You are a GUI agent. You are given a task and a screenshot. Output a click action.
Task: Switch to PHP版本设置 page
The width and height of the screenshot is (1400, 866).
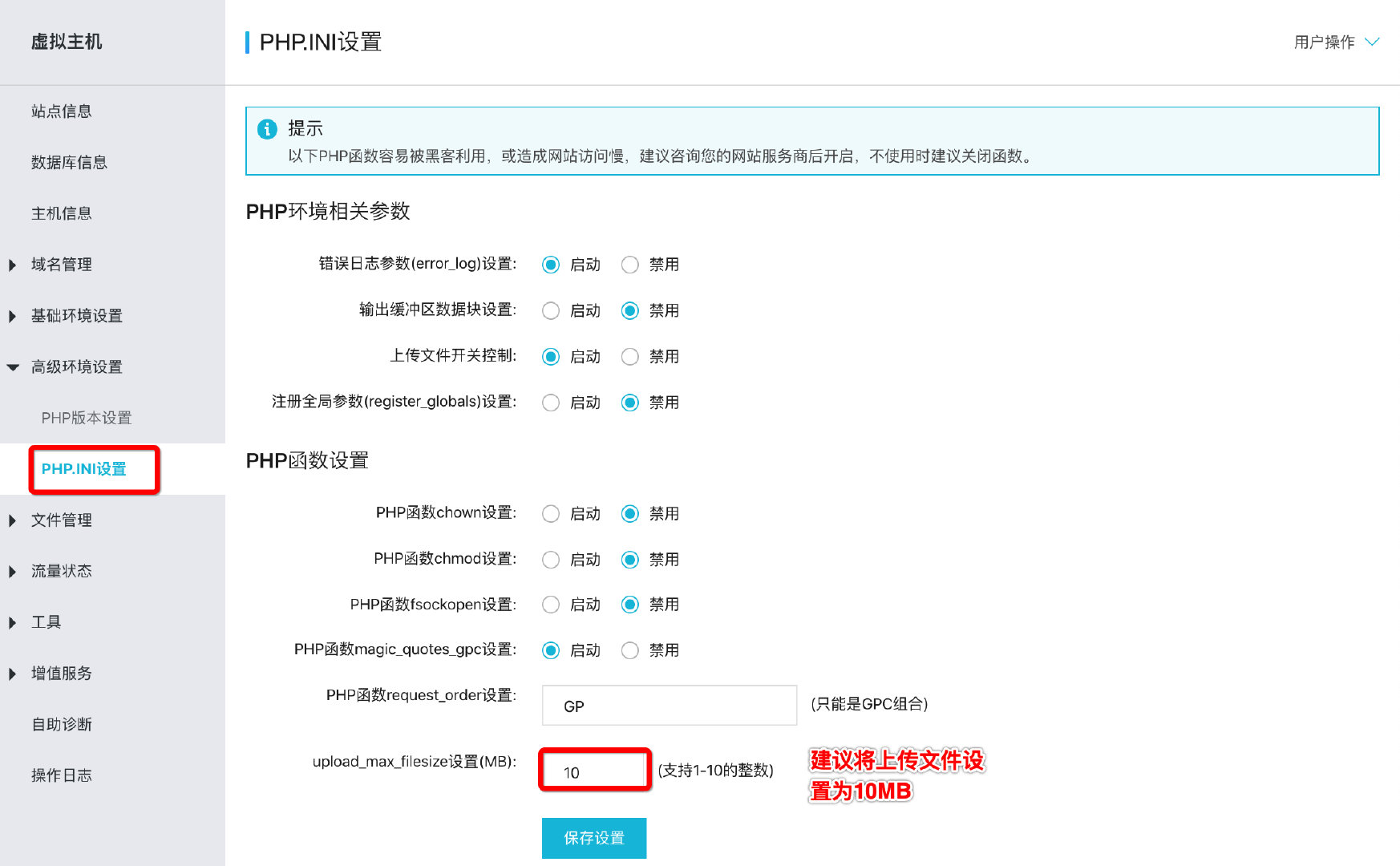coord(86,417)
